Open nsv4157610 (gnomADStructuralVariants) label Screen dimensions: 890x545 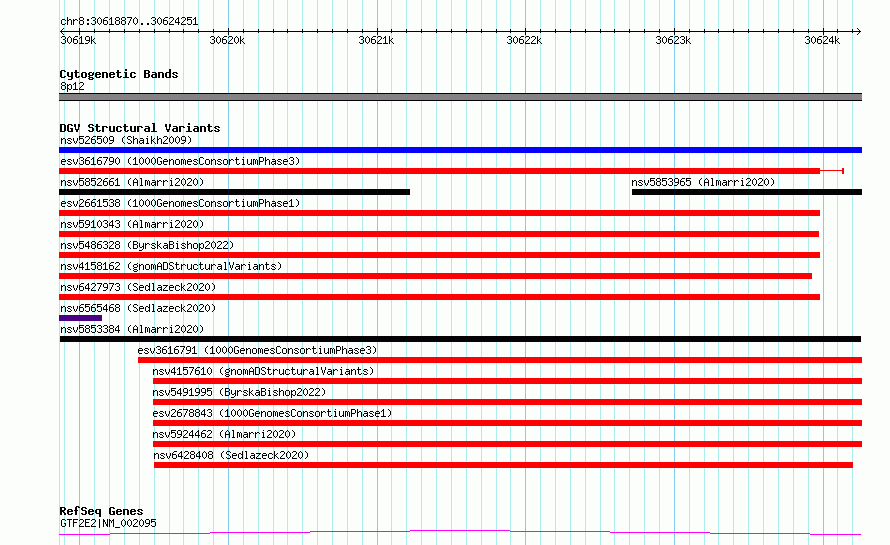tap(263, 371)
